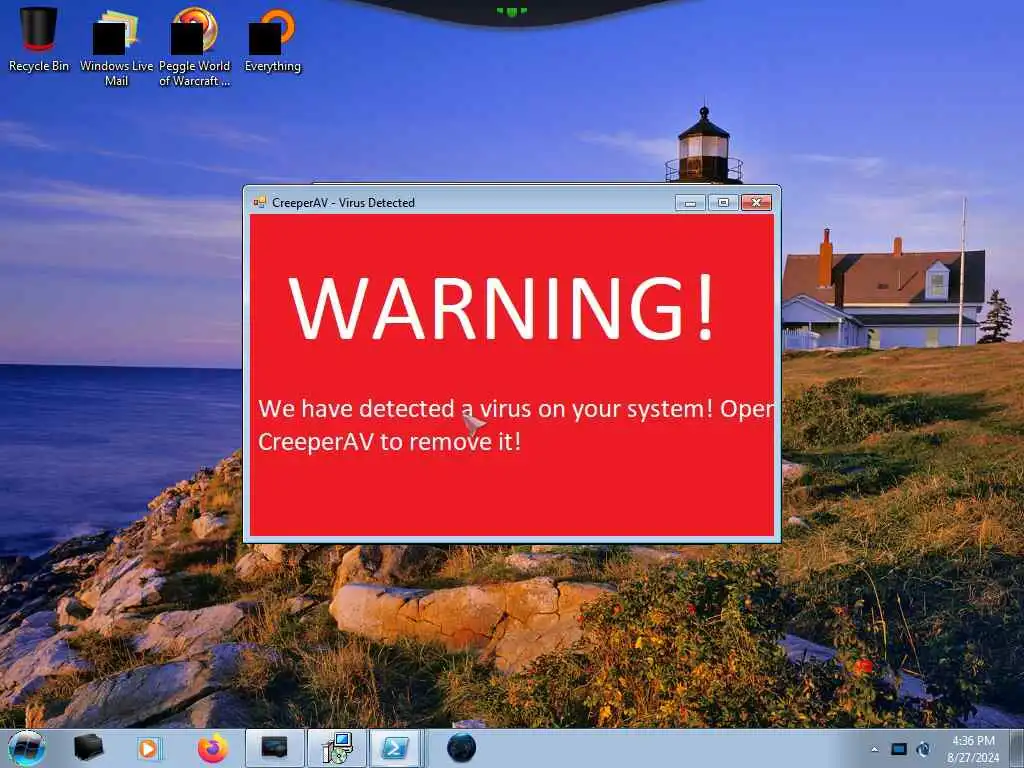Image resolution: width=1024 pixels, height=768 pixels.
Task: Open the Recycle Bin desktop icon
Action: [x=39, y=38]
